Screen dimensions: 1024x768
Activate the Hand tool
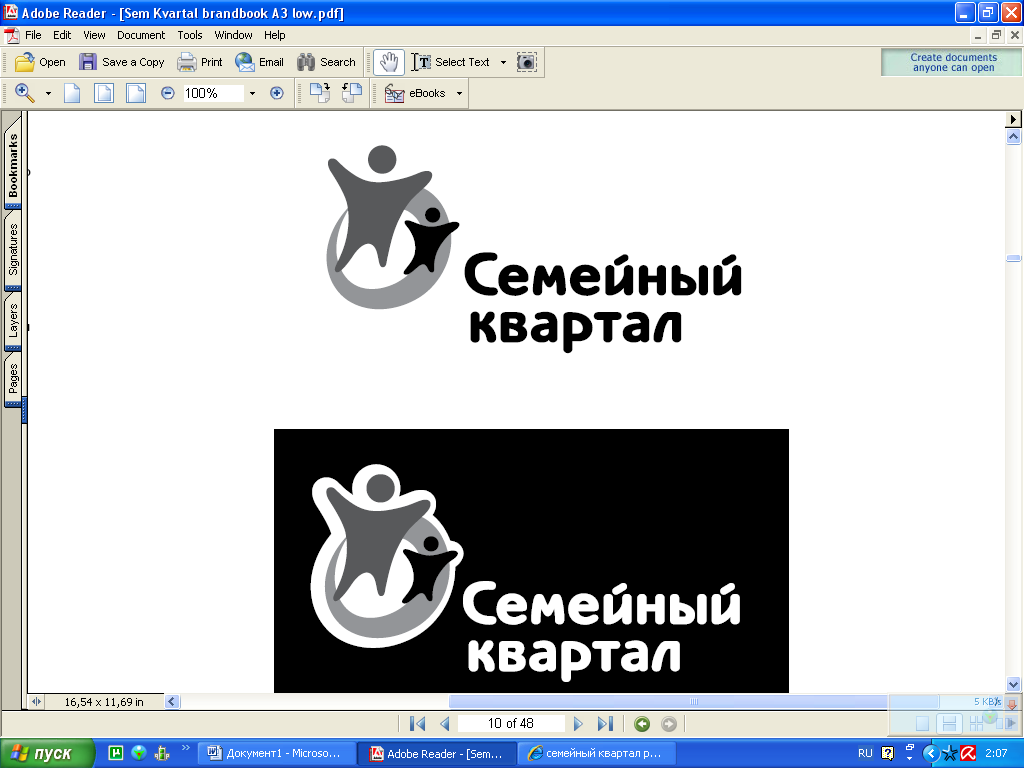pyautogui.click(x=389, y=62)
